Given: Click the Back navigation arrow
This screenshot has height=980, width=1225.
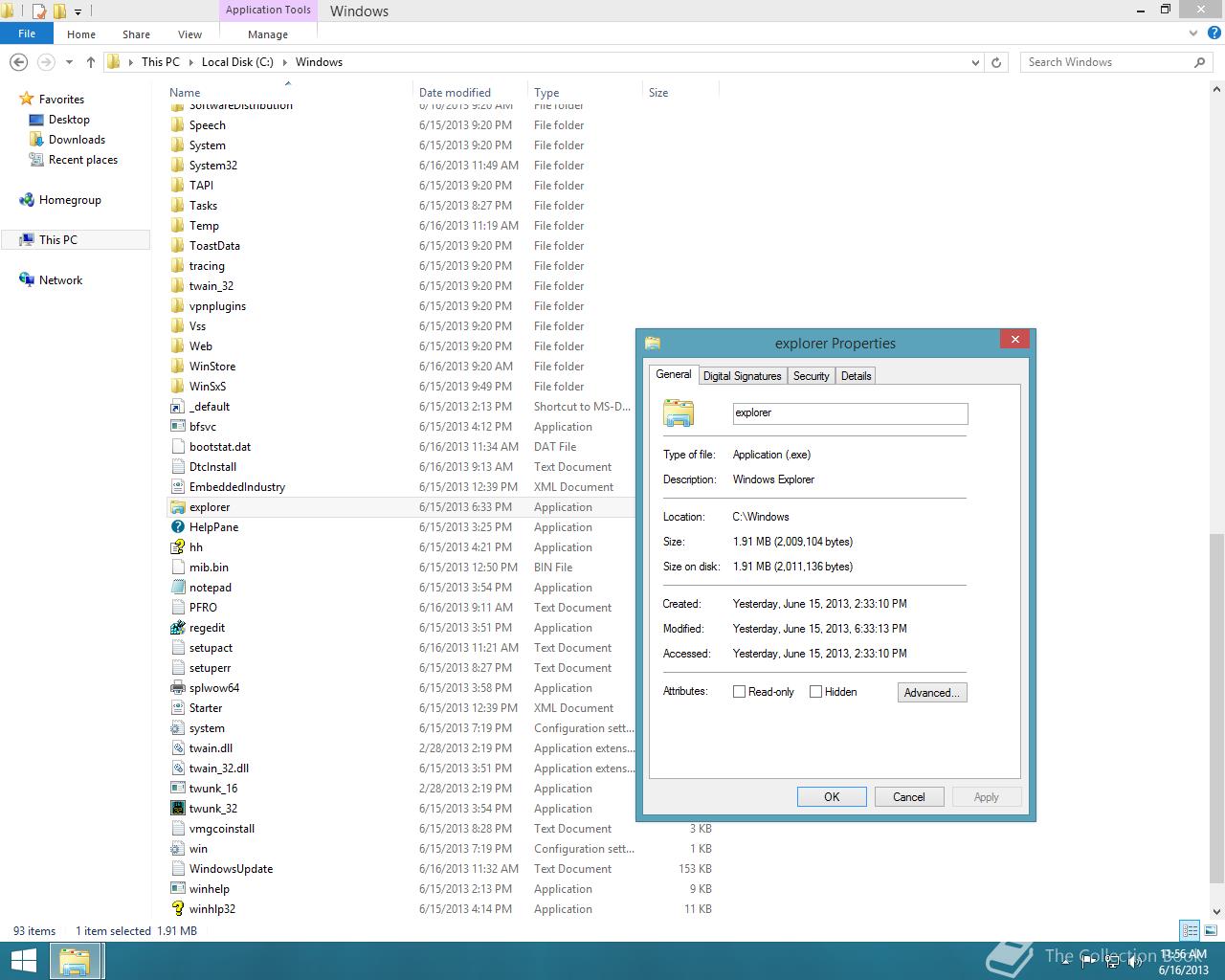Looking at the screenshot, I should (18, 62).
